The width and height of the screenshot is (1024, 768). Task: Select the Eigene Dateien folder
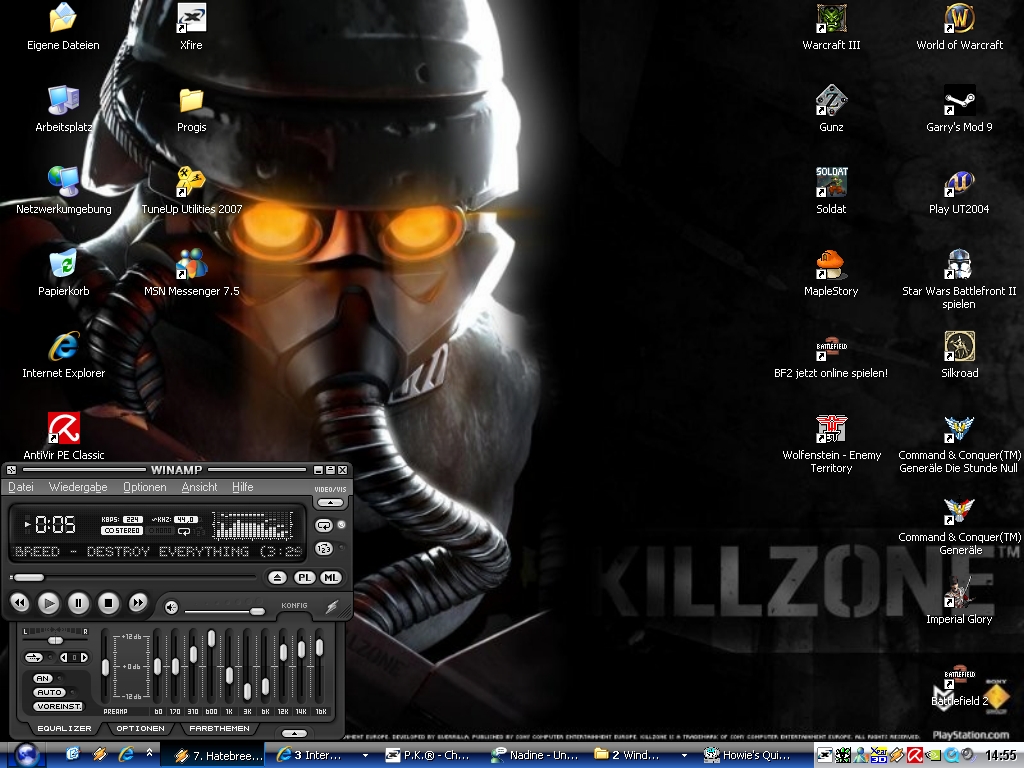click(63, 27)
